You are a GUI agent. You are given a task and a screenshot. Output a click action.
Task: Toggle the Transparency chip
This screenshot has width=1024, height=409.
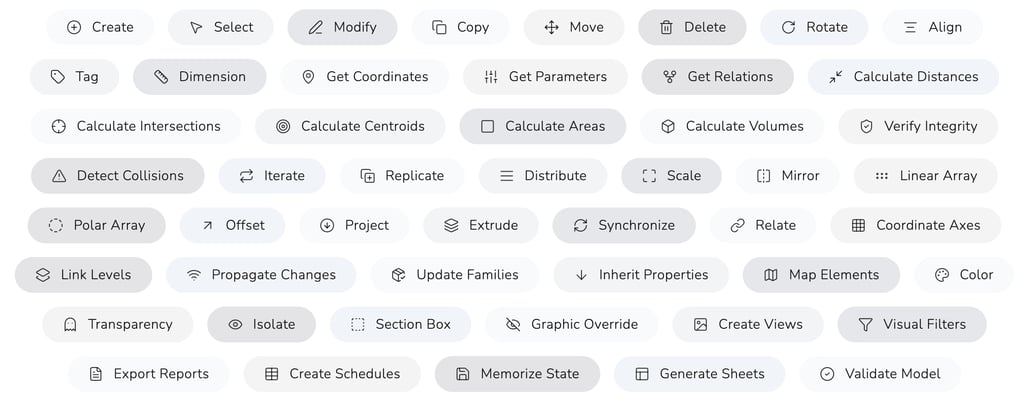[x=117, y=324]
